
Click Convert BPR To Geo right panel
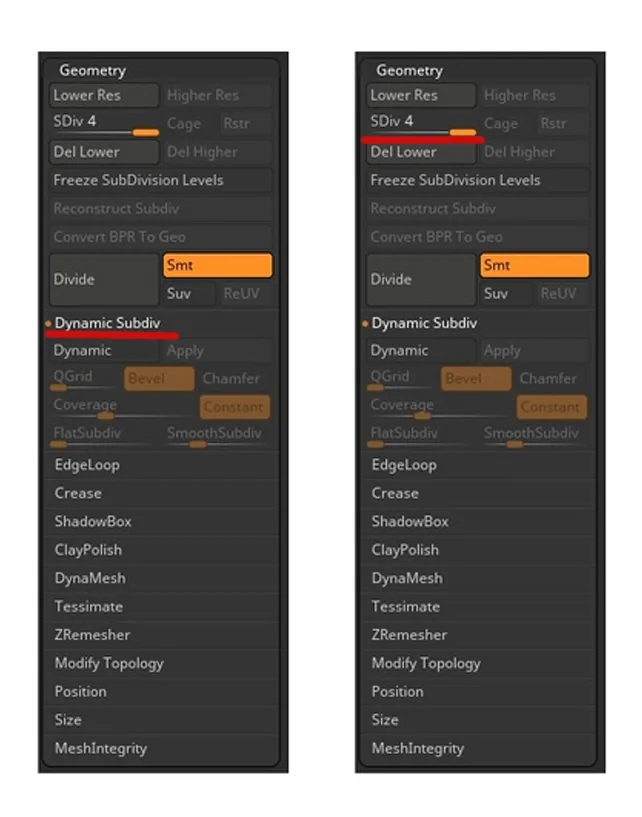click(477, 237)
